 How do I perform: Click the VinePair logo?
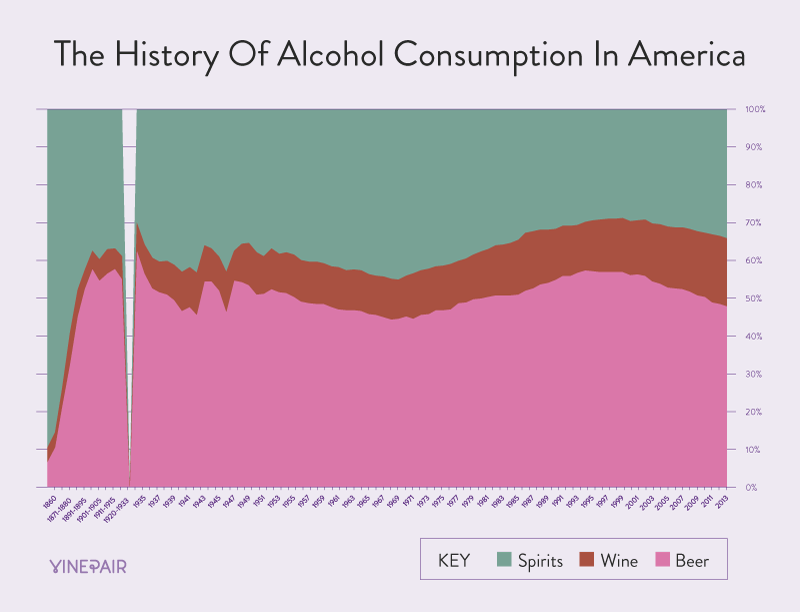coord(88,567)
